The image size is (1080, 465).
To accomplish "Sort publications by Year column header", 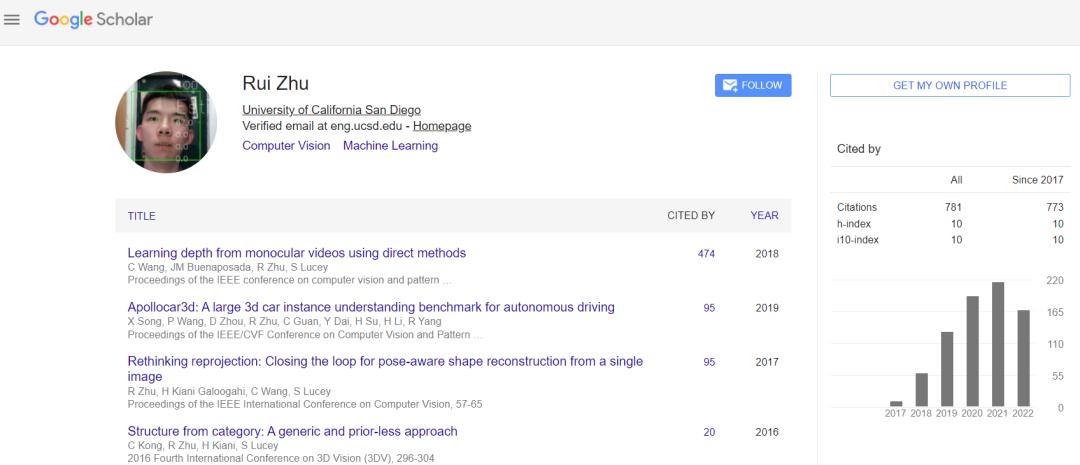I will 764,216.
